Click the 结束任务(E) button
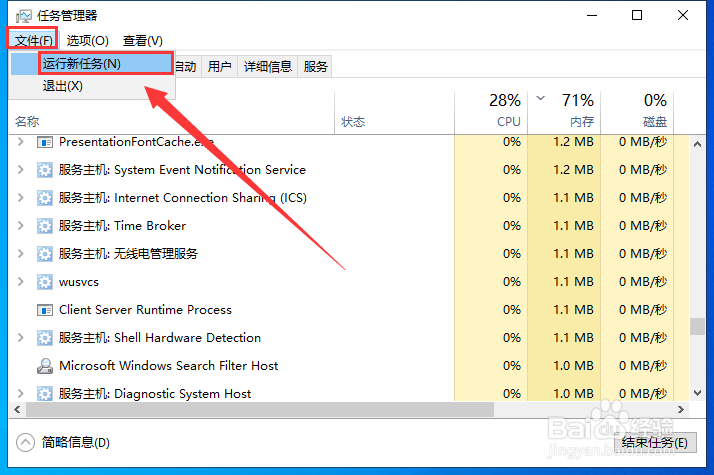 pos(655,443)
